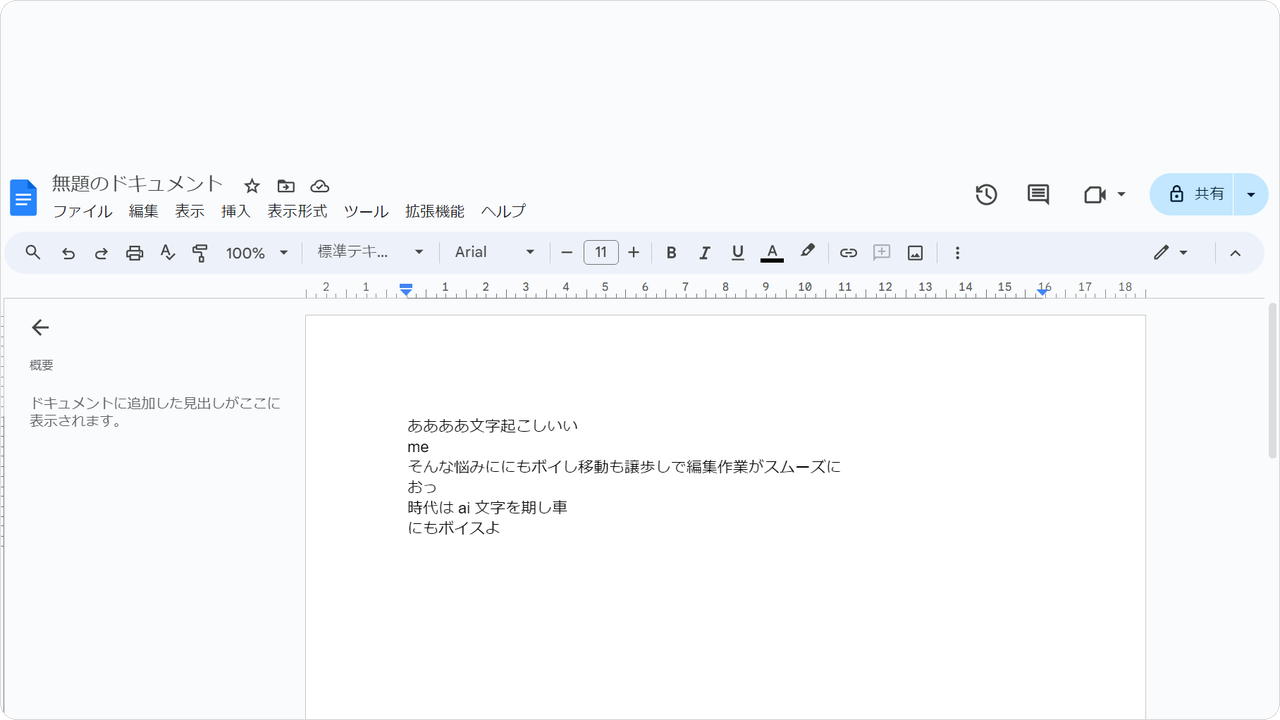The height and width of the screenshot is (720, 1280).
Task: Open the 挿入 menu
Action: 236,211
